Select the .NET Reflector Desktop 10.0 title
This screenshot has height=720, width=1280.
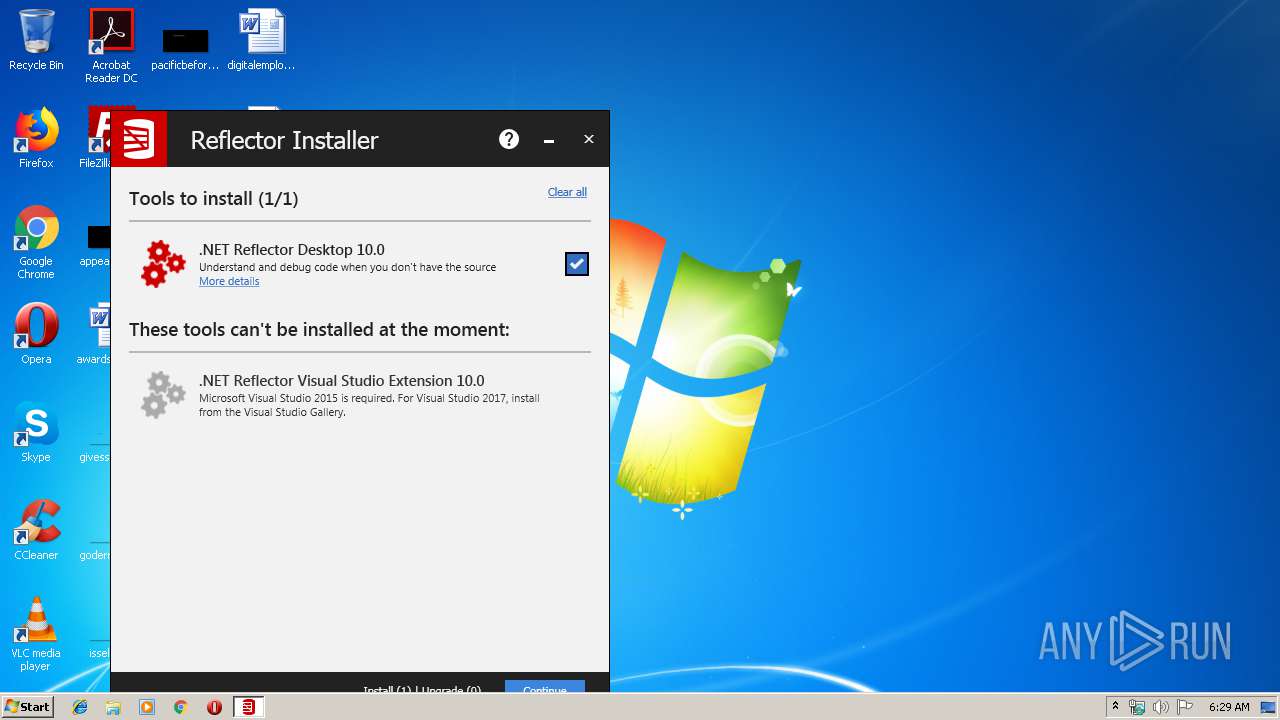[292, 250]
